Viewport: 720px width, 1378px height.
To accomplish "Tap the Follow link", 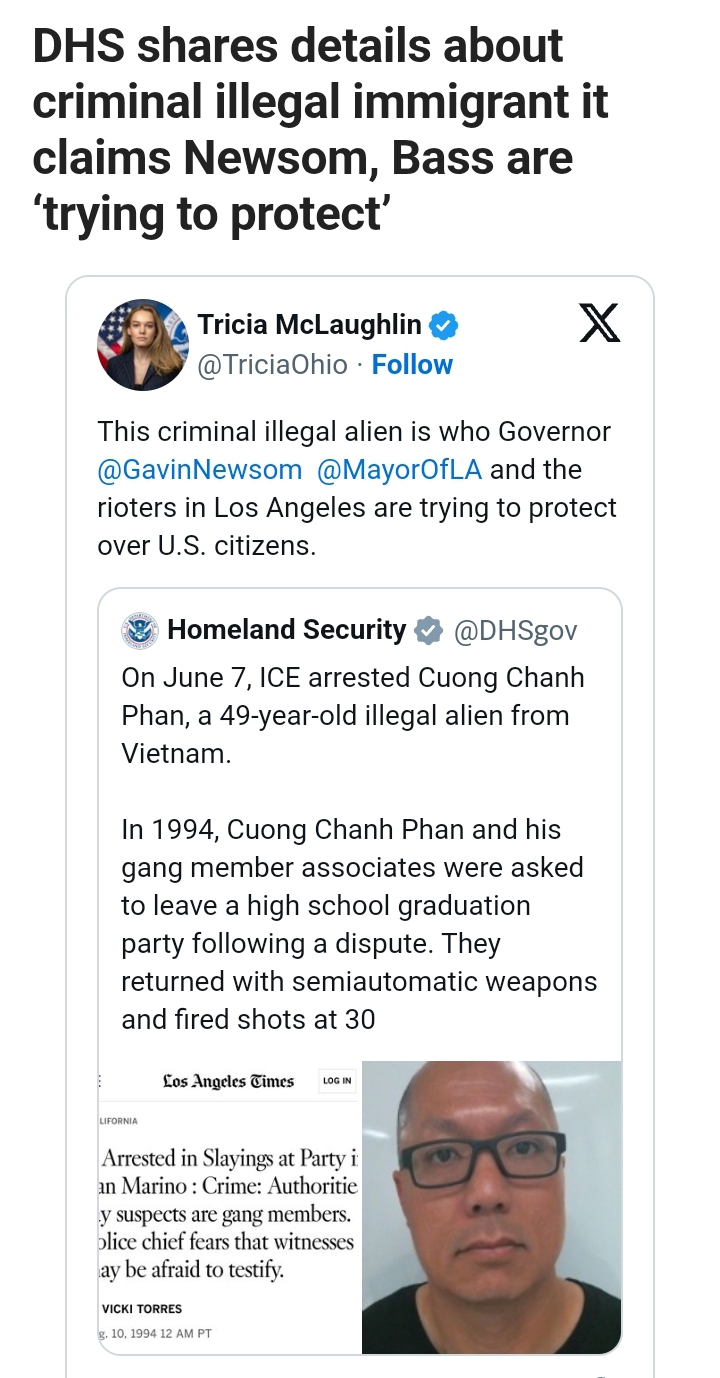I will click(412, 365).
